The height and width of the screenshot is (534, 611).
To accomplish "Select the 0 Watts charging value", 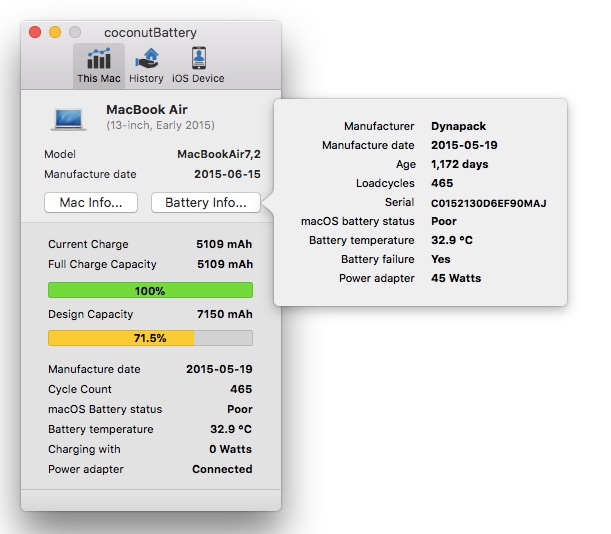I will point(231,449).
